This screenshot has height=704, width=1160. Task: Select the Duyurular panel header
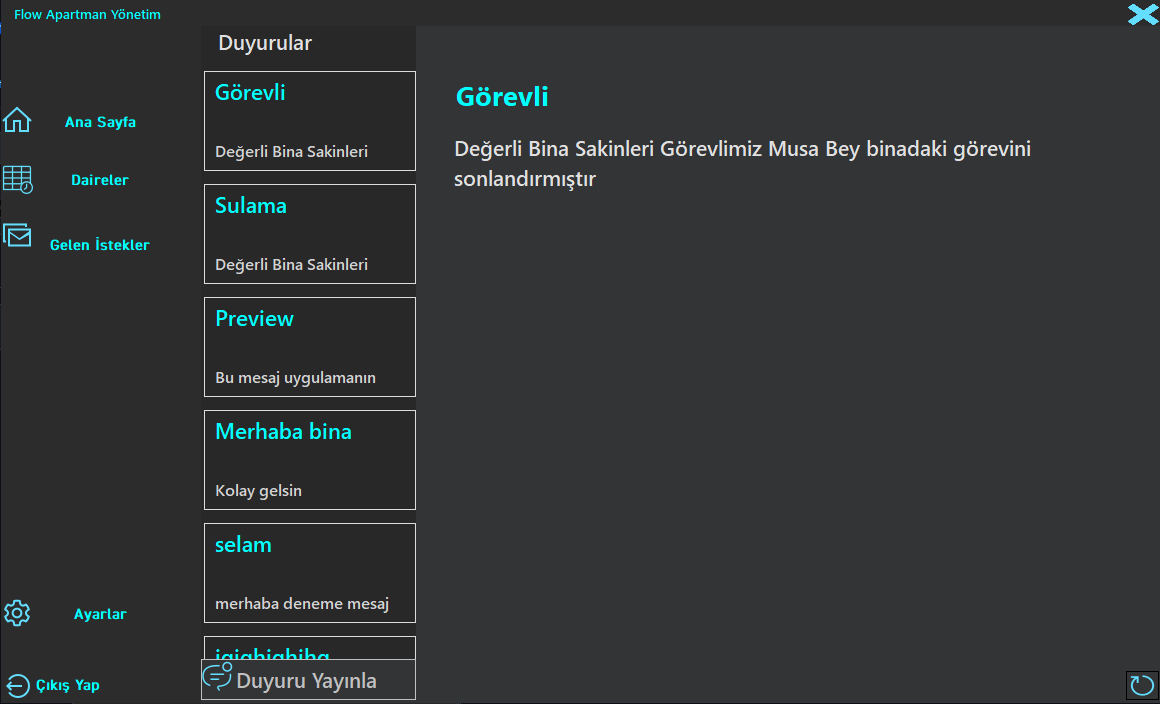click(x=264, y=43)
